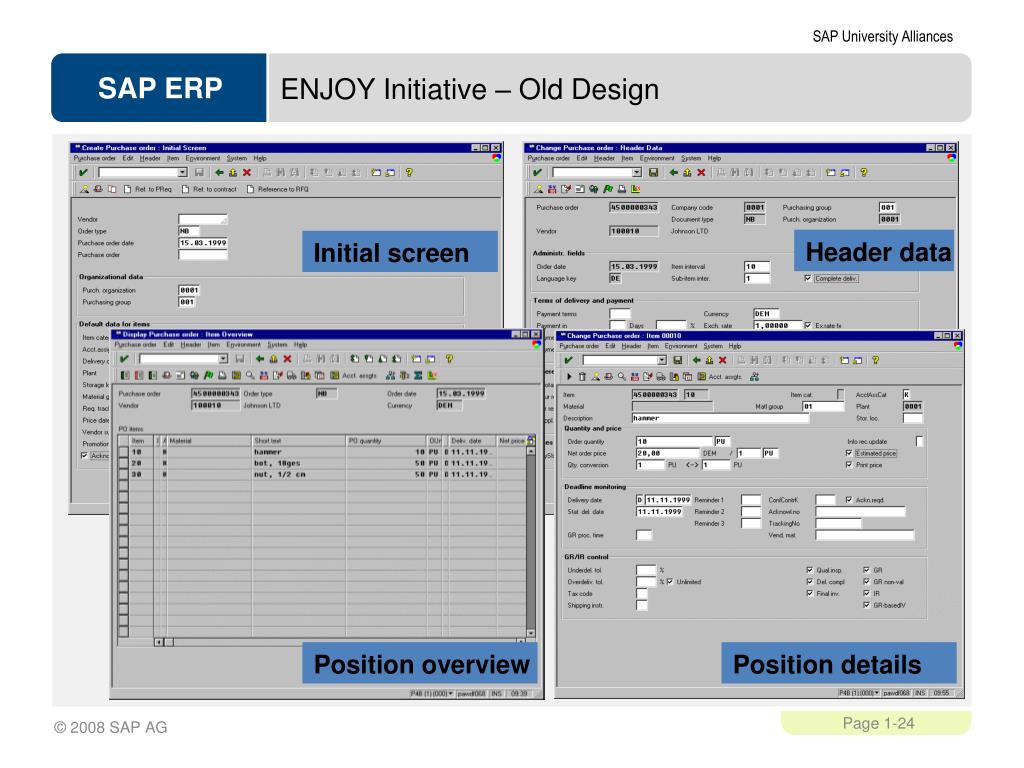Click green Enter checkmark in Item Overview window
1024x768 pixels.
pos(124,359)
